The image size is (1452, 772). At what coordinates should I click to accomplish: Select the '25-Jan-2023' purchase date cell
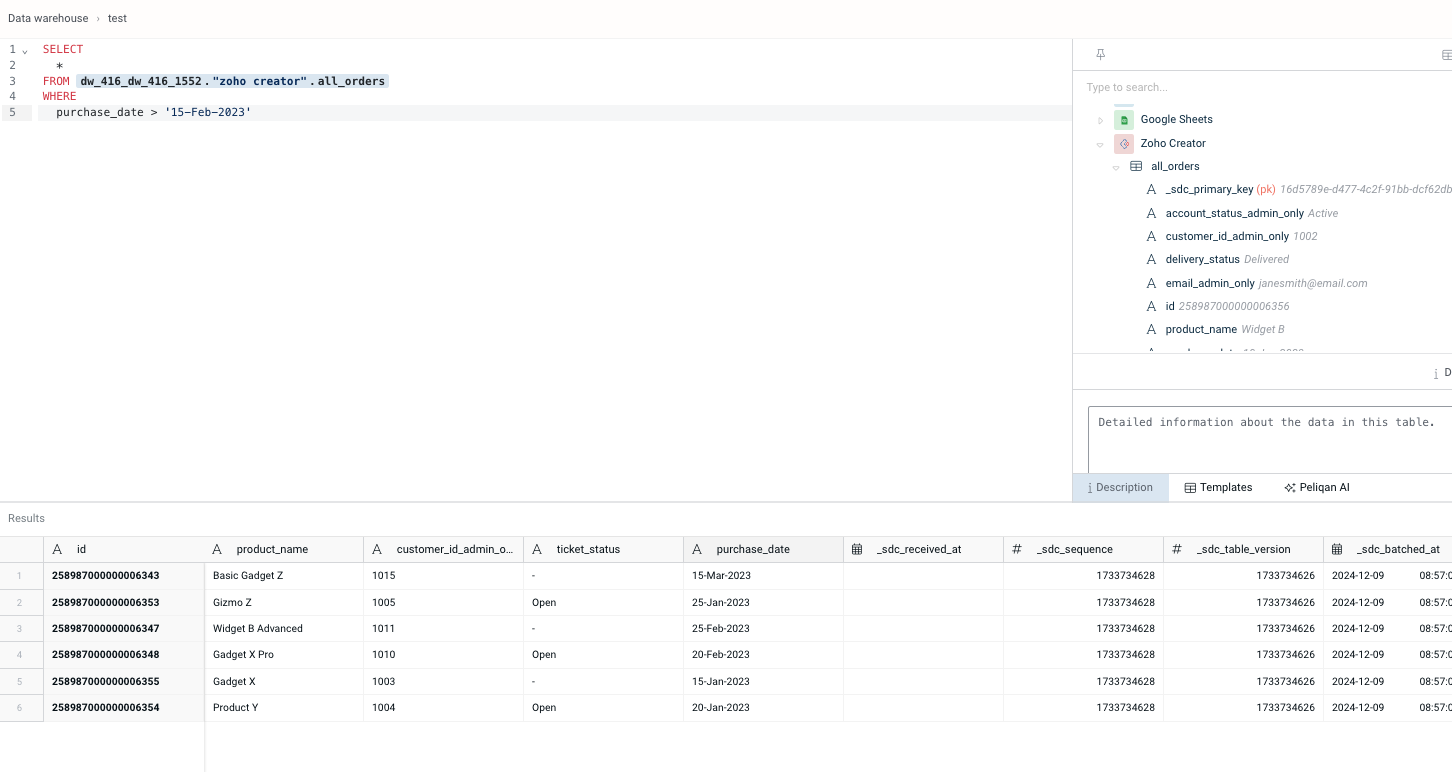[x=764, y=602]
